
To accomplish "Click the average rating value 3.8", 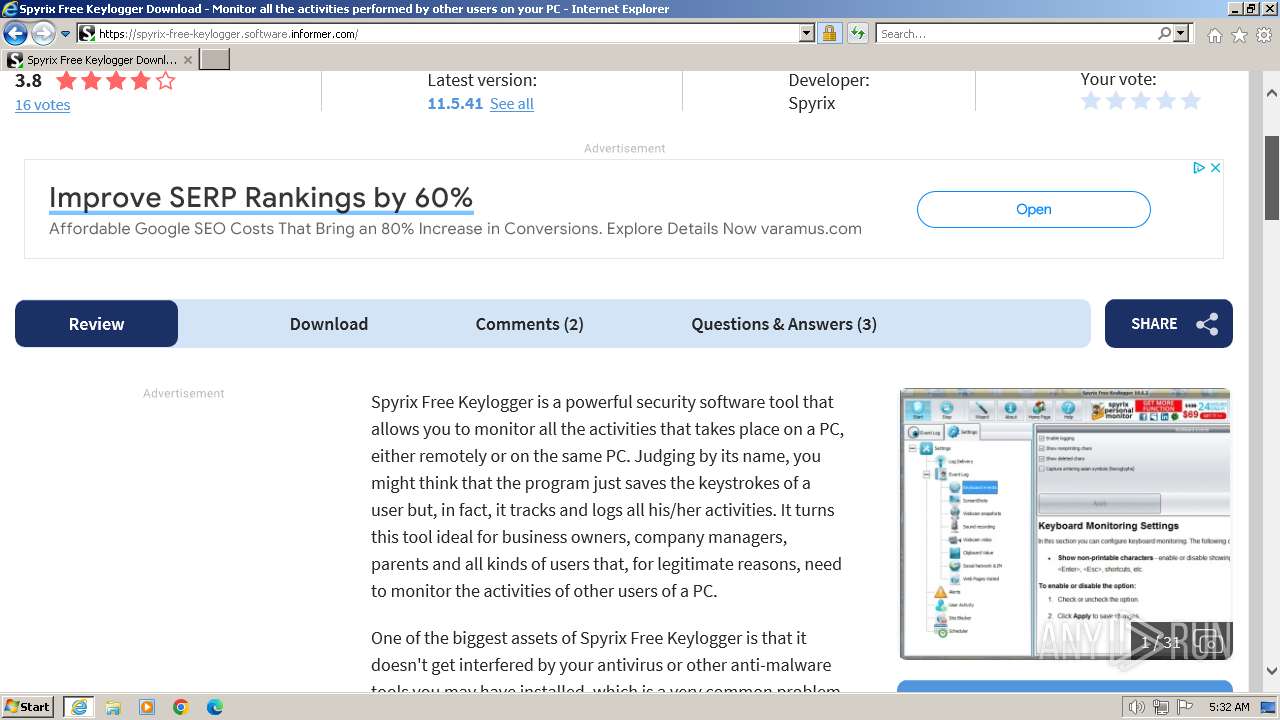I will pyautogui.click(x=28, y=81).
